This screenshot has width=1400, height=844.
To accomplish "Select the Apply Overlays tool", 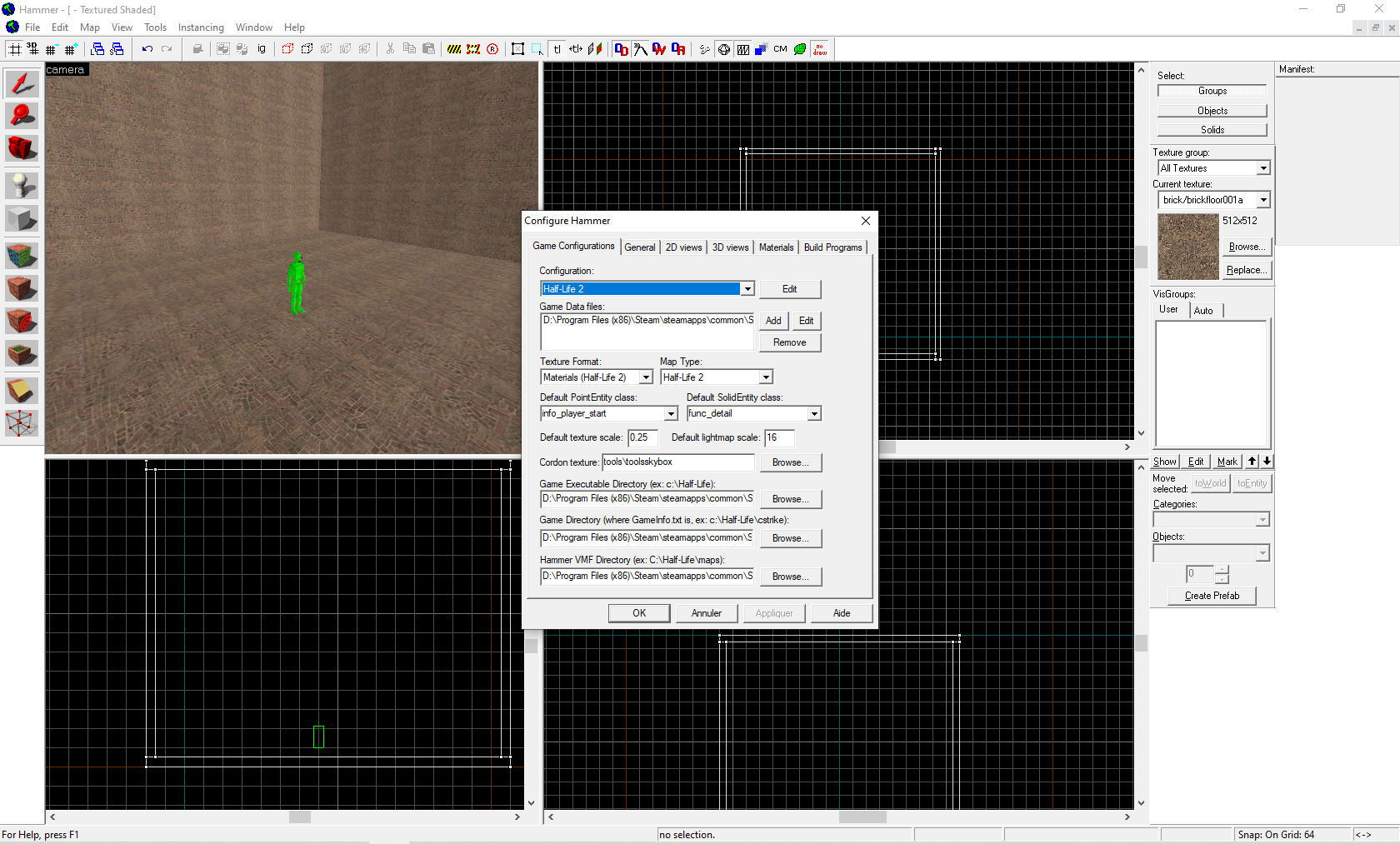I will (22, 354).
